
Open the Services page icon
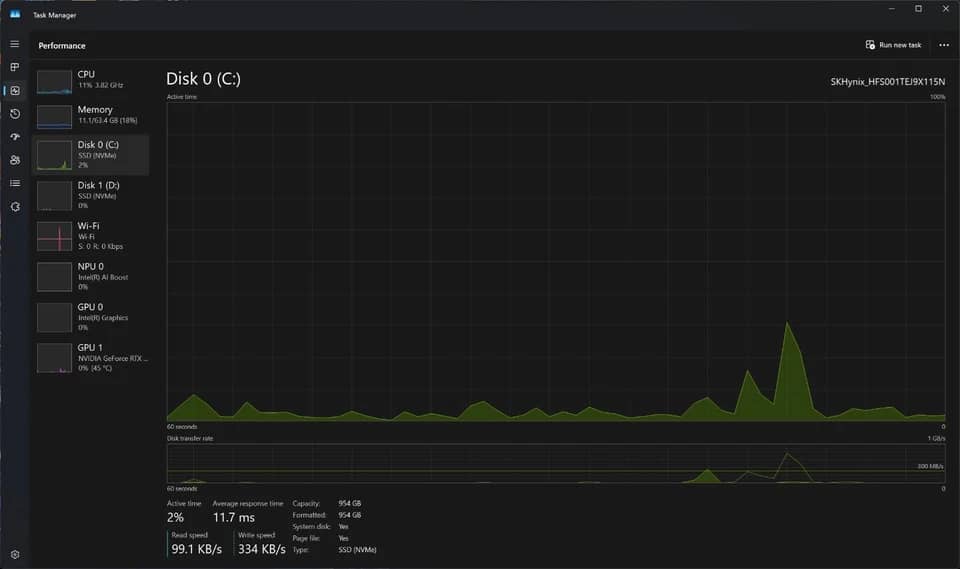click(15, 206)
